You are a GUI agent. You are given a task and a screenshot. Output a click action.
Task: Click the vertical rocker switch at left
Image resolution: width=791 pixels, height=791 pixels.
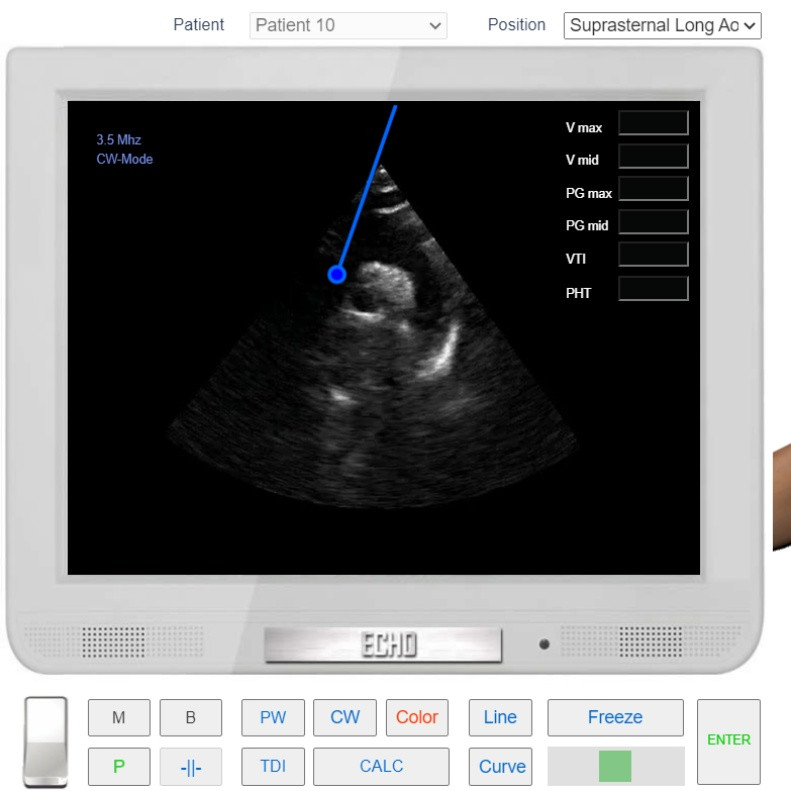[46, 742]
